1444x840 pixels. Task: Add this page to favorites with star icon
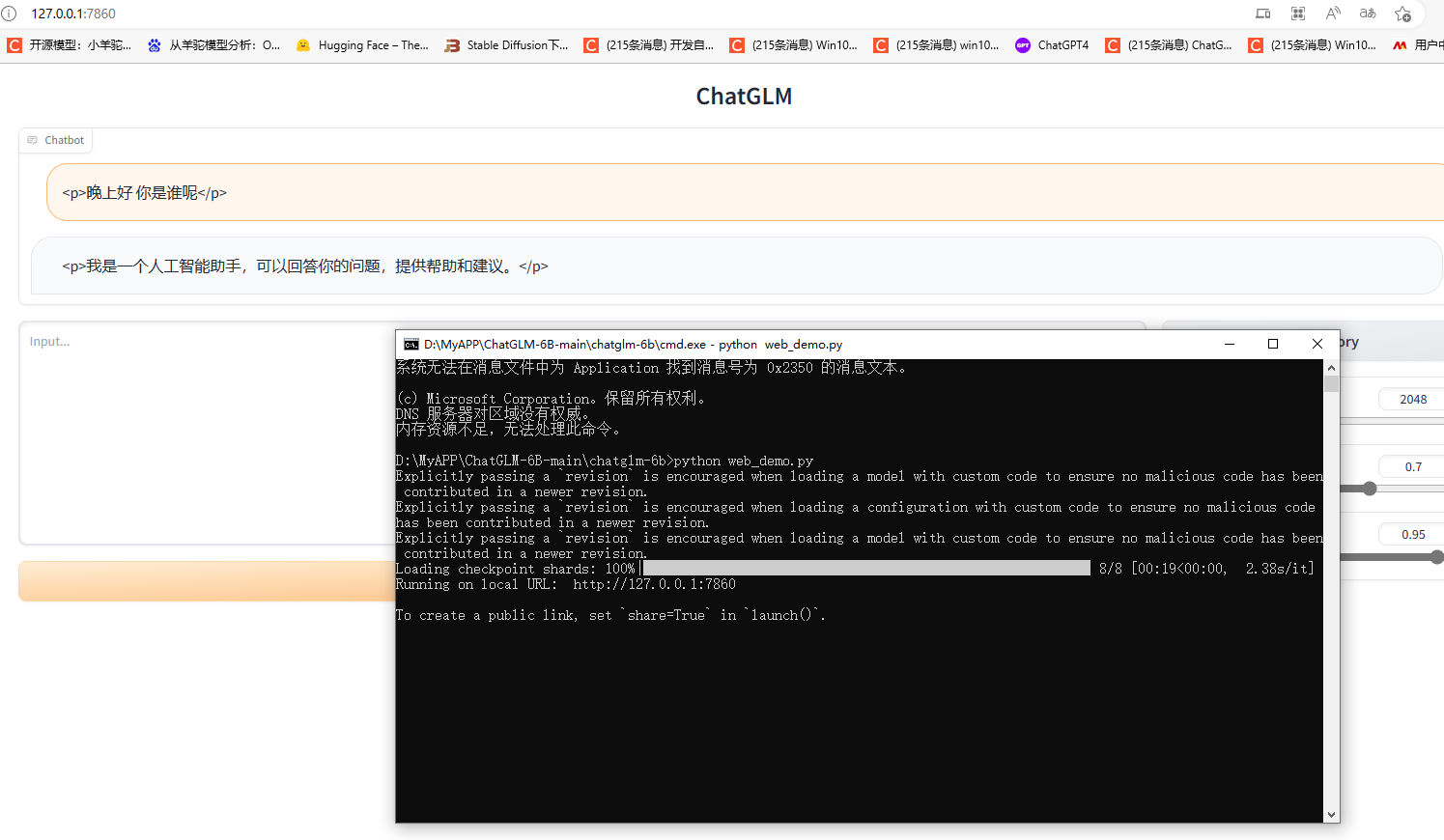[1402, 14]
